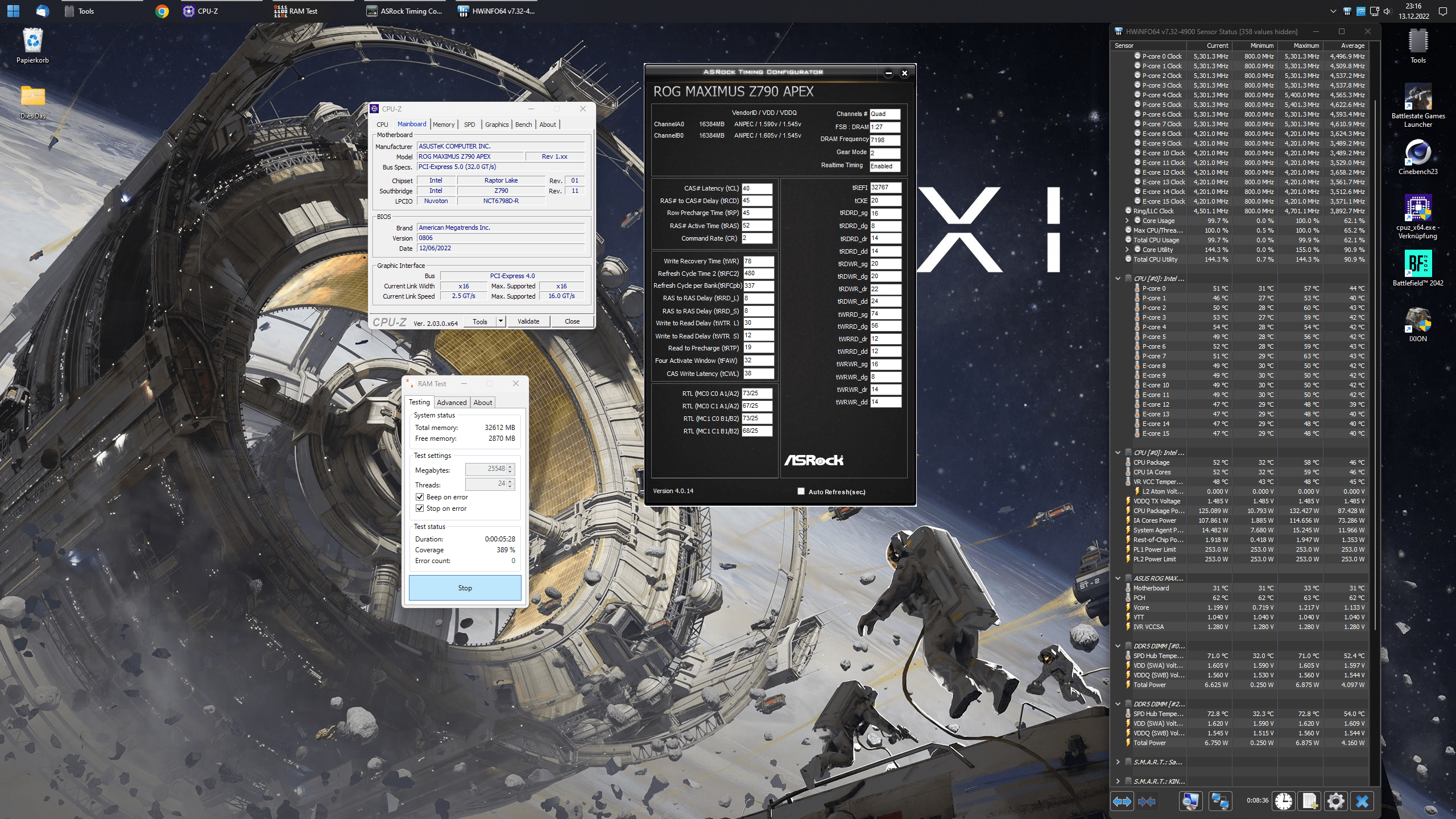1456x819 pixels.
Task: Click the HWiNFO sensor list vertical scrollbar
Action: click(x=1376, y=364)
